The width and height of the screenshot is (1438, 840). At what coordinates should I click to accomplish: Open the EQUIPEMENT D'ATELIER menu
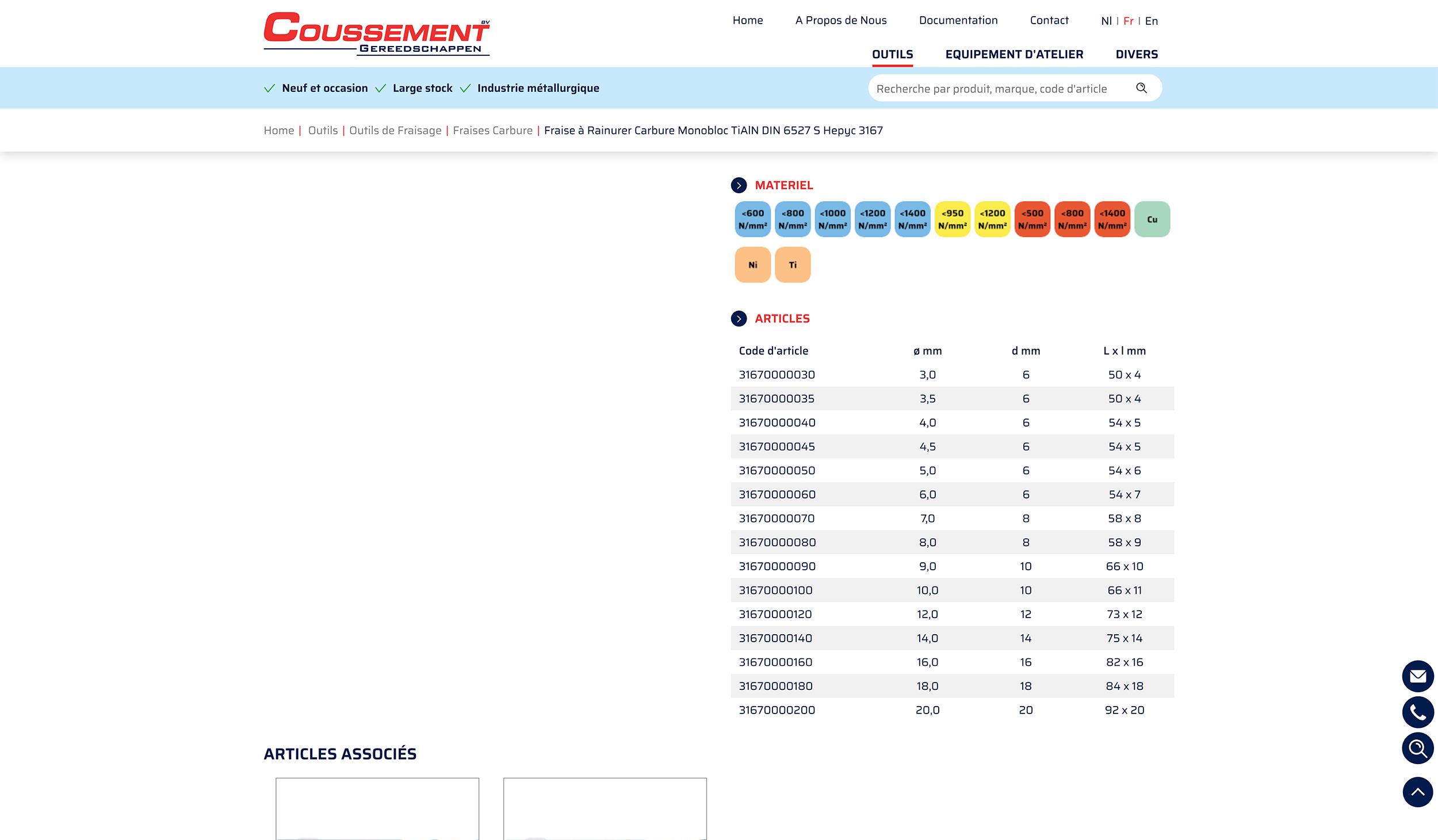(x=1014, y=55)
